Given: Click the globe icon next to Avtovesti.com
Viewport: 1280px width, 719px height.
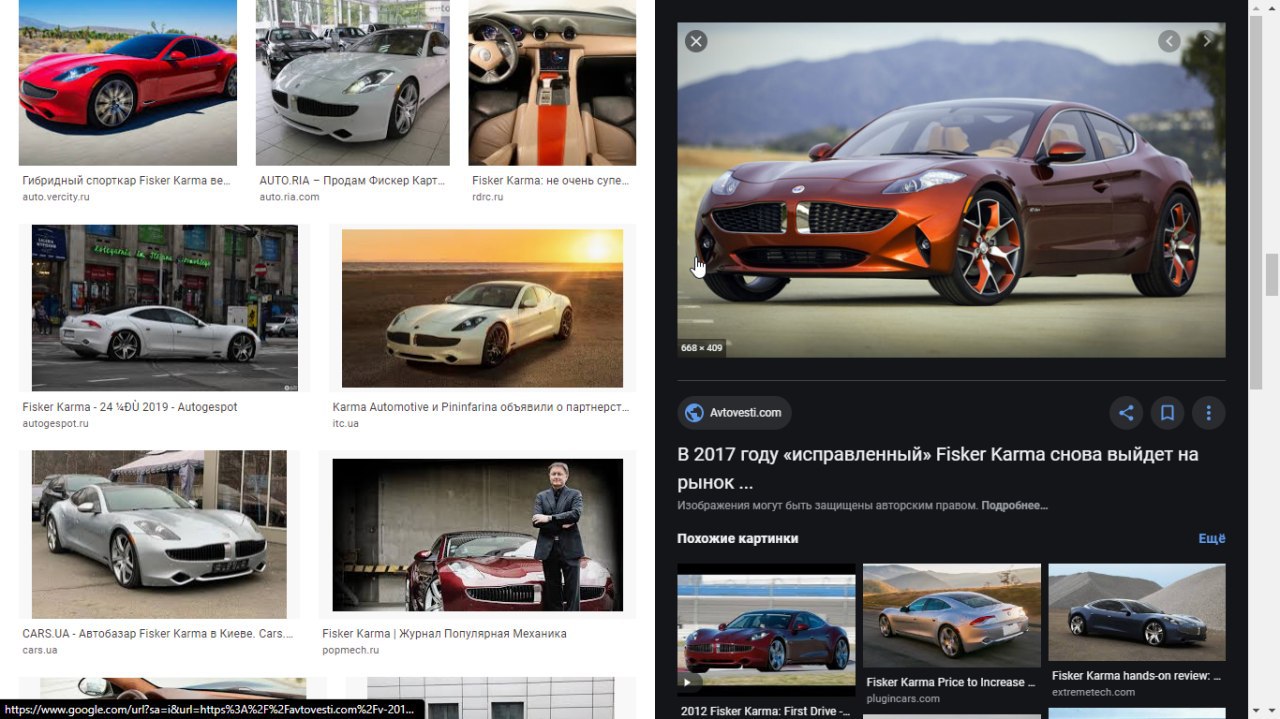Looking at the screenshot, I should tap(694, 413).
